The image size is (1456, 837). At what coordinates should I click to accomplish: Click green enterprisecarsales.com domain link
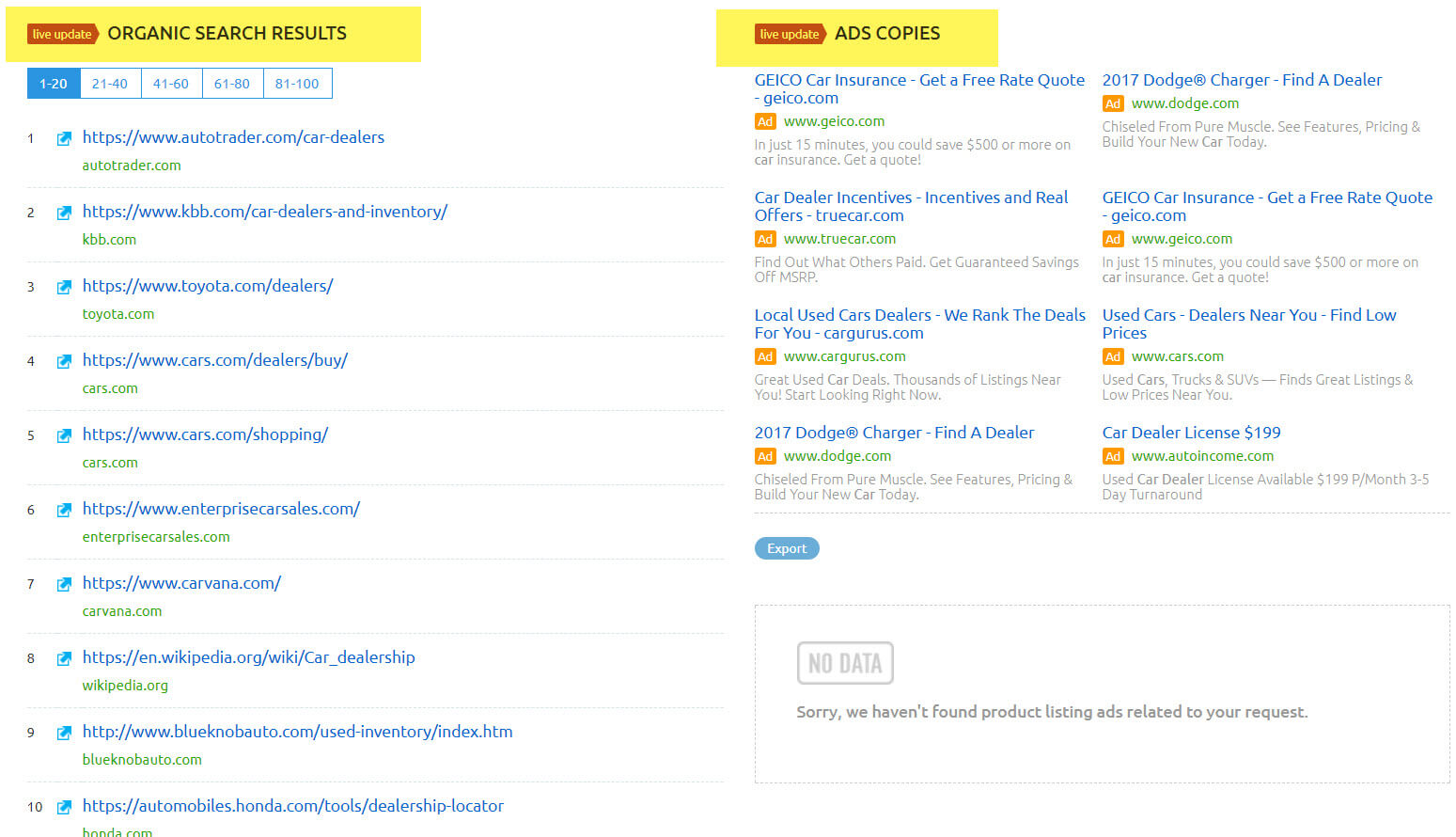click(x=156, y=537)
